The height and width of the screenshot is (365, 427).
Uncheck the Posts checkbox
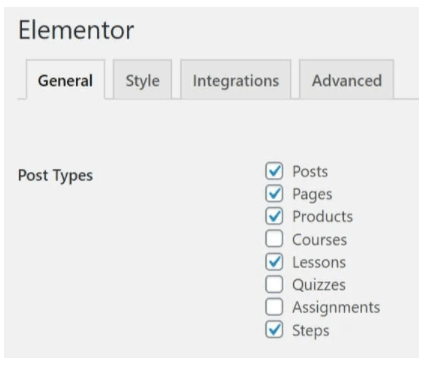coord(274,171)
